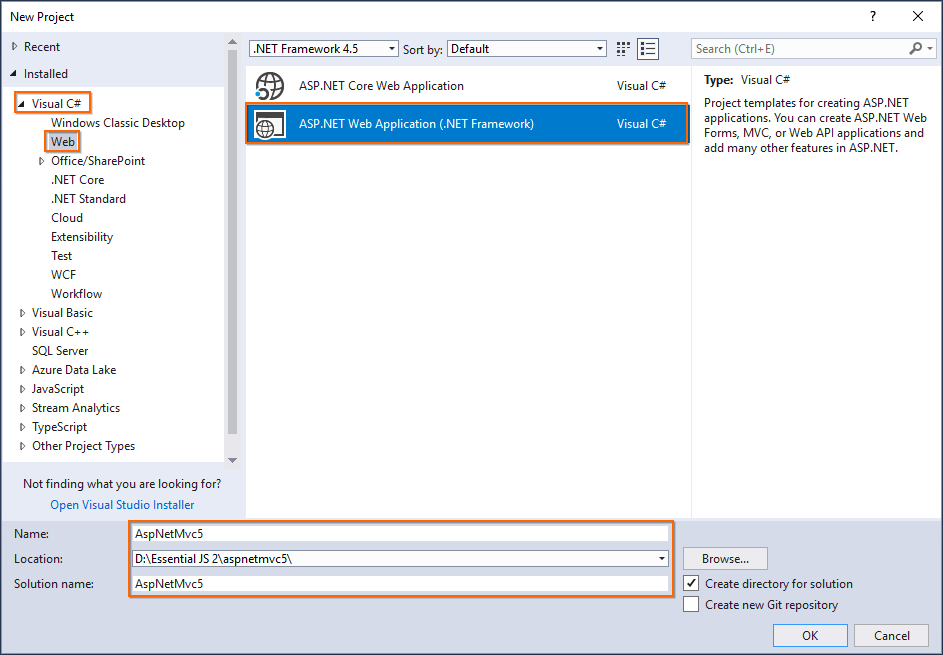Select the .NET Core category
The width and height of the screenshot is (943, 655).
[78, 180]
